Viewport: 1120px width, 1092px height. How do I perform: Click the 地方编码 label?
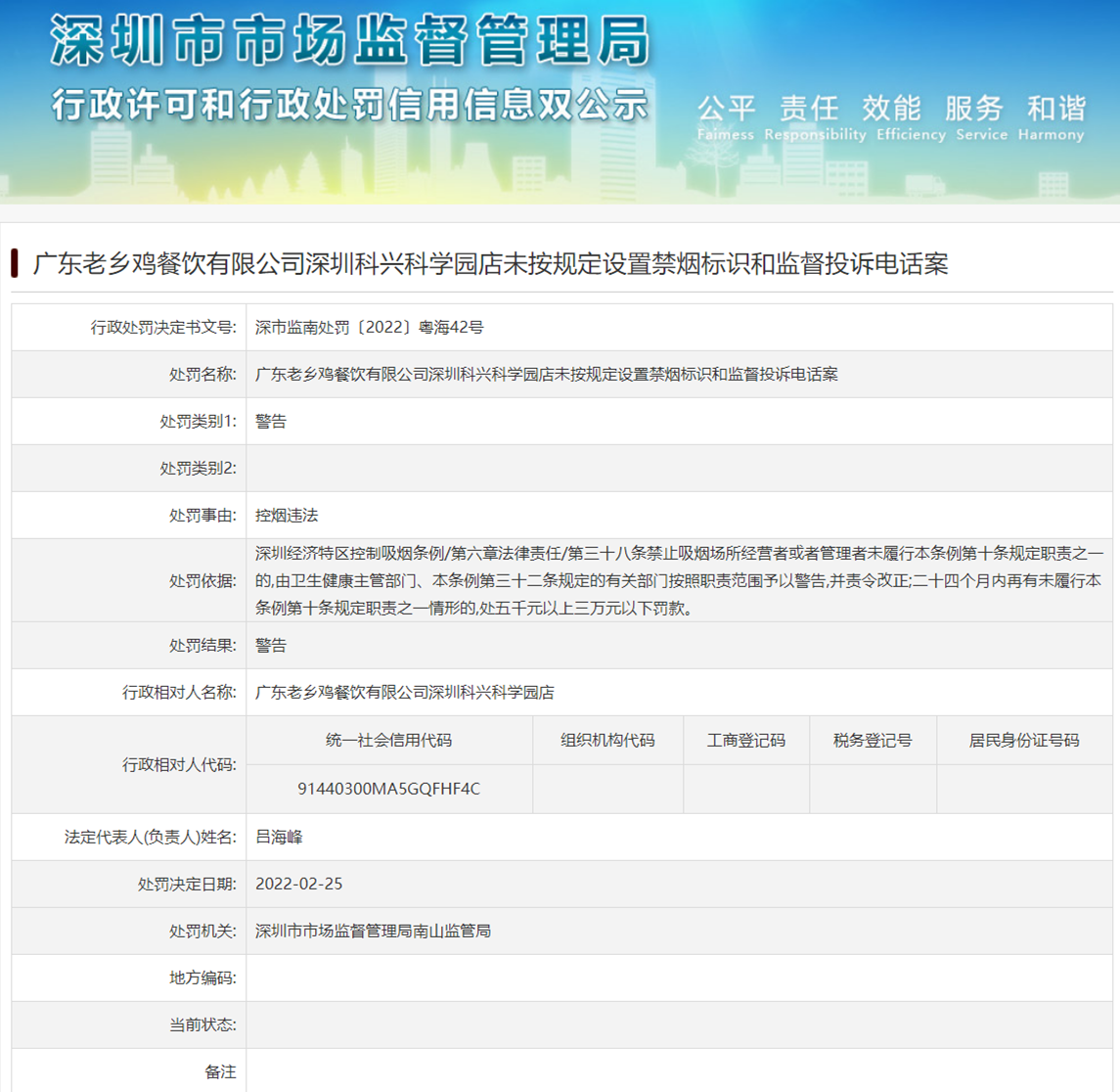(202, 978)
